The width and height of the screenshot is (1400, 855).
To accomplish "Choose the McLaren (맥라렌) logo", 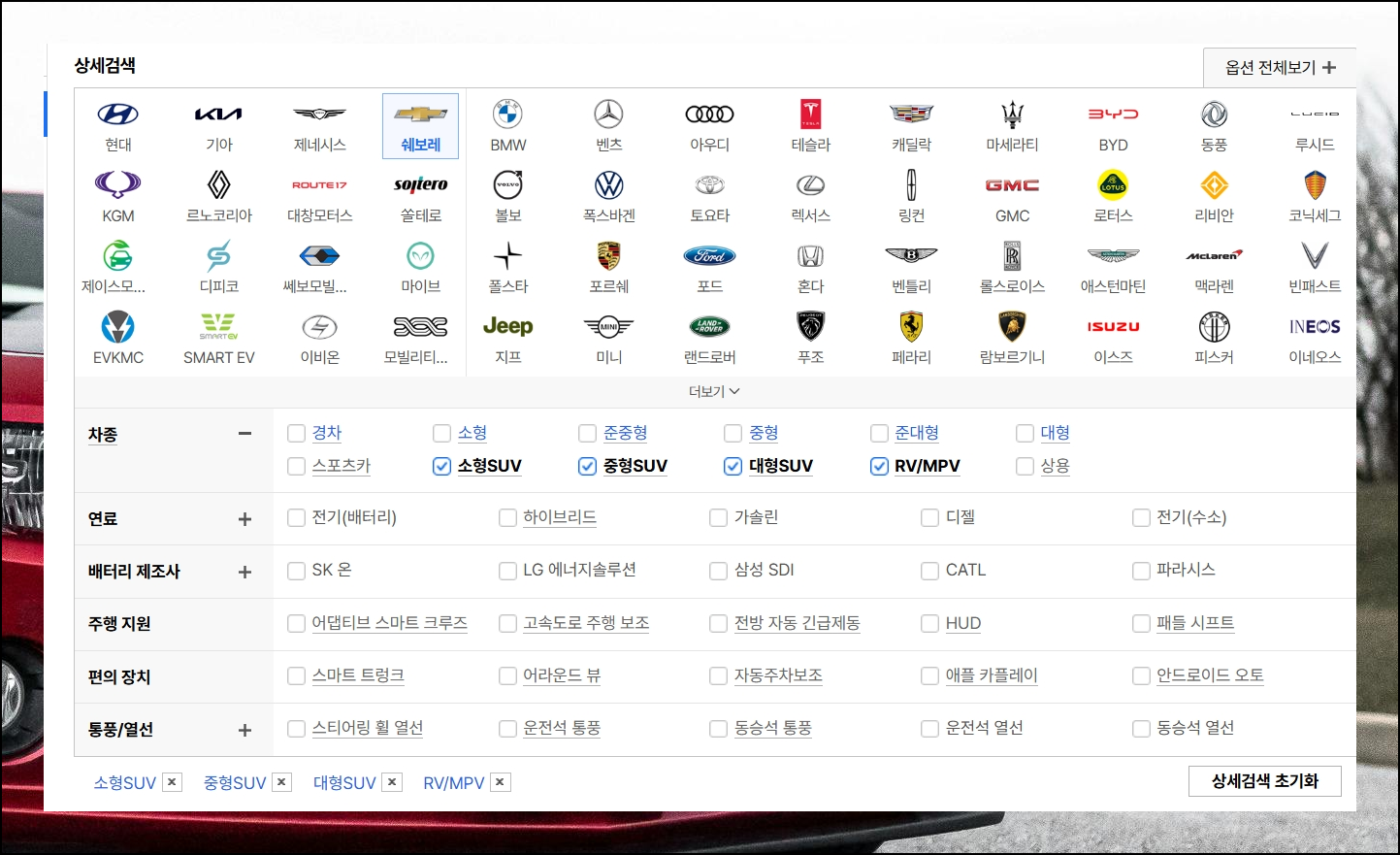I will 1215,256.
